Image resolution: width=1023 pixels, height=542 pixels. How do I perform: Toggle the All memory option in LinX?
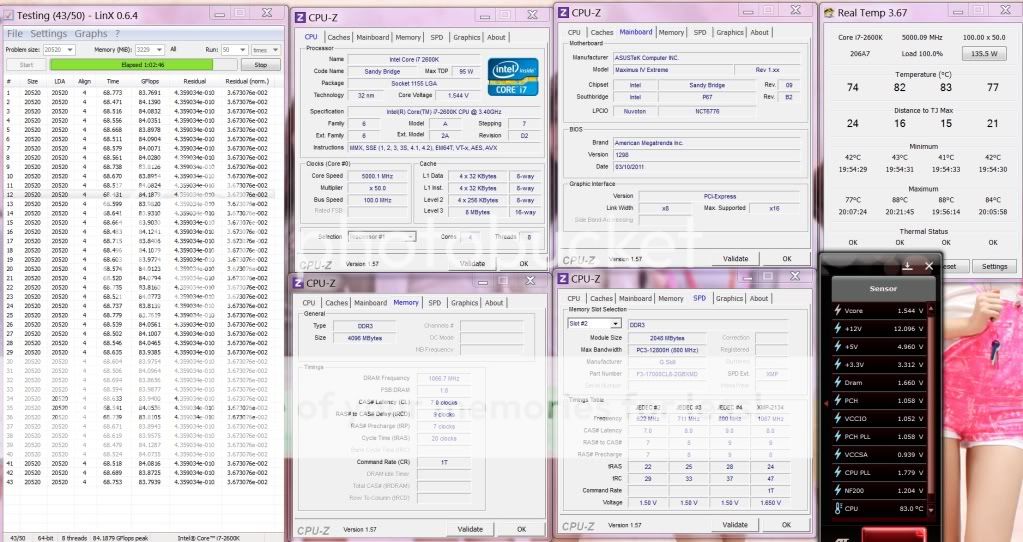pos(173,49)
